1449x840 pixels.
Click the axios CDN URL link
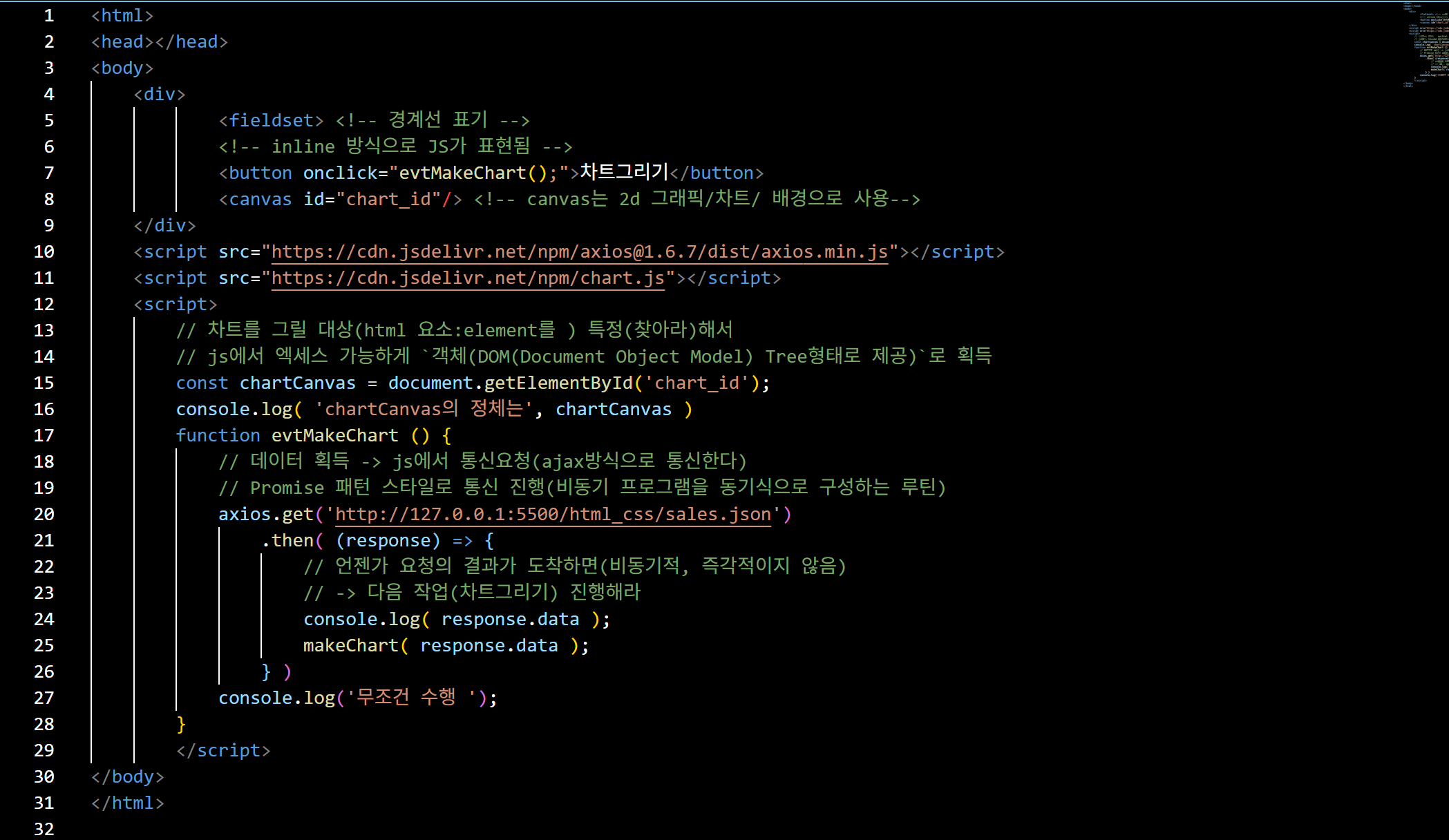579,252
